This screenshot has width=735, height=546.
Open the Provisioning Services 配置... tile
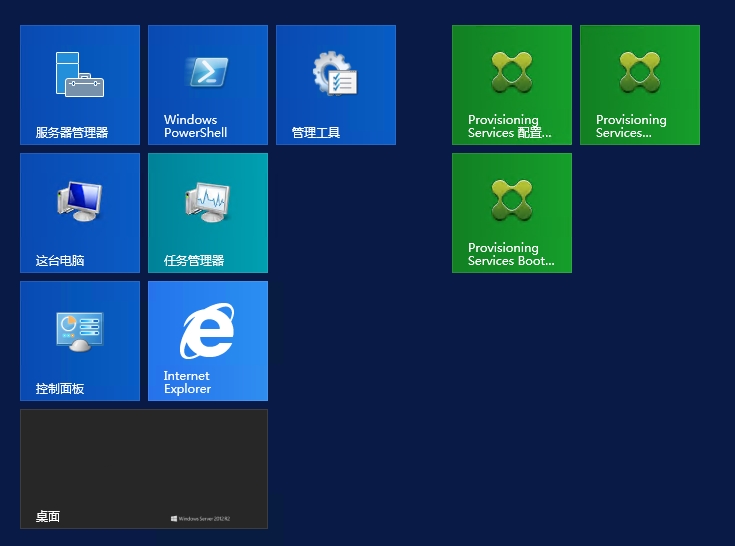point(512,85)
